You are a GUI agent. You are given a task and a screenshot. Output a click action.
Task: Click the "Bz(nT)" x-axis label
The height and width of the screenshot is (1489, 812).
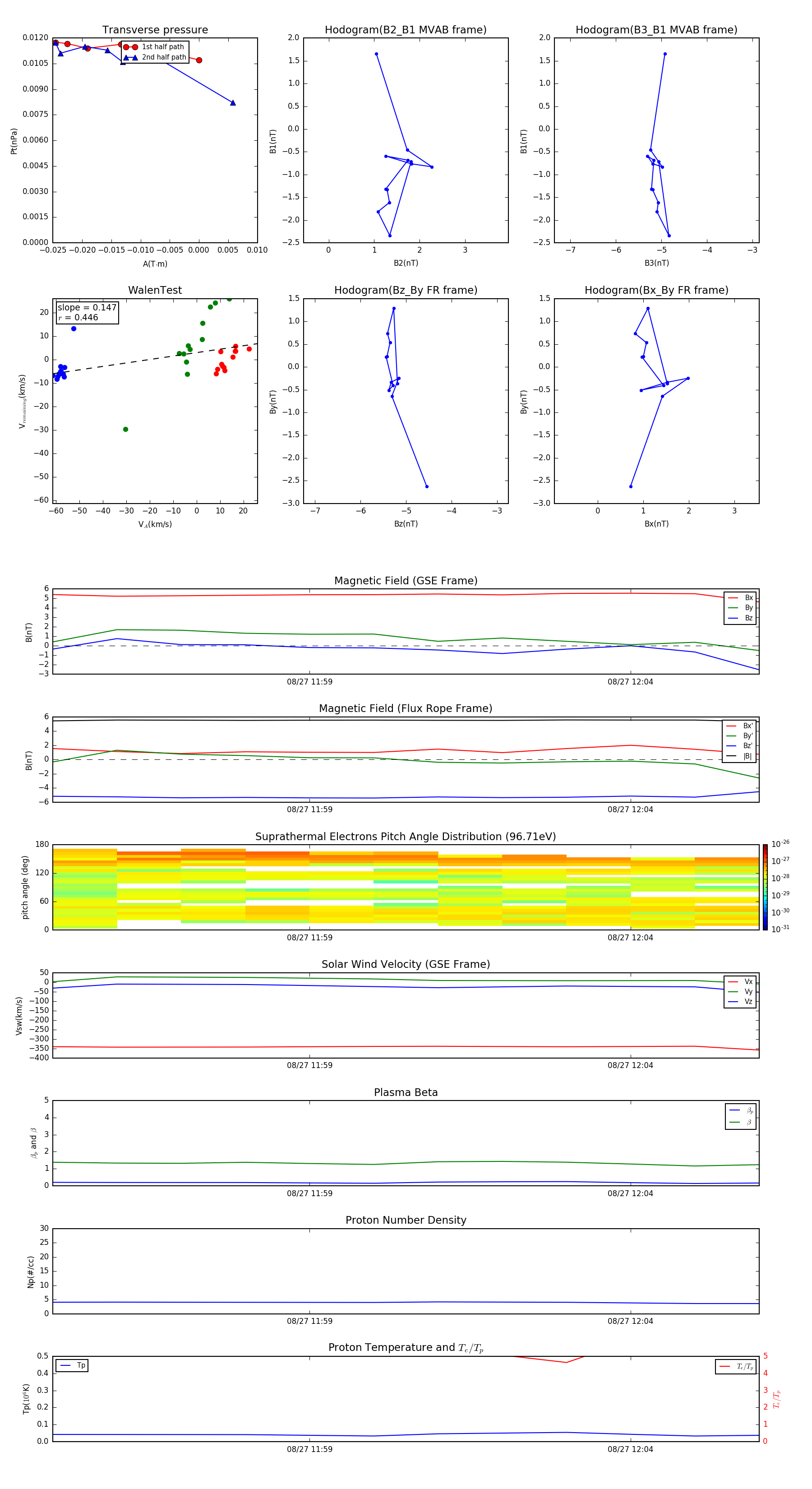406,524
